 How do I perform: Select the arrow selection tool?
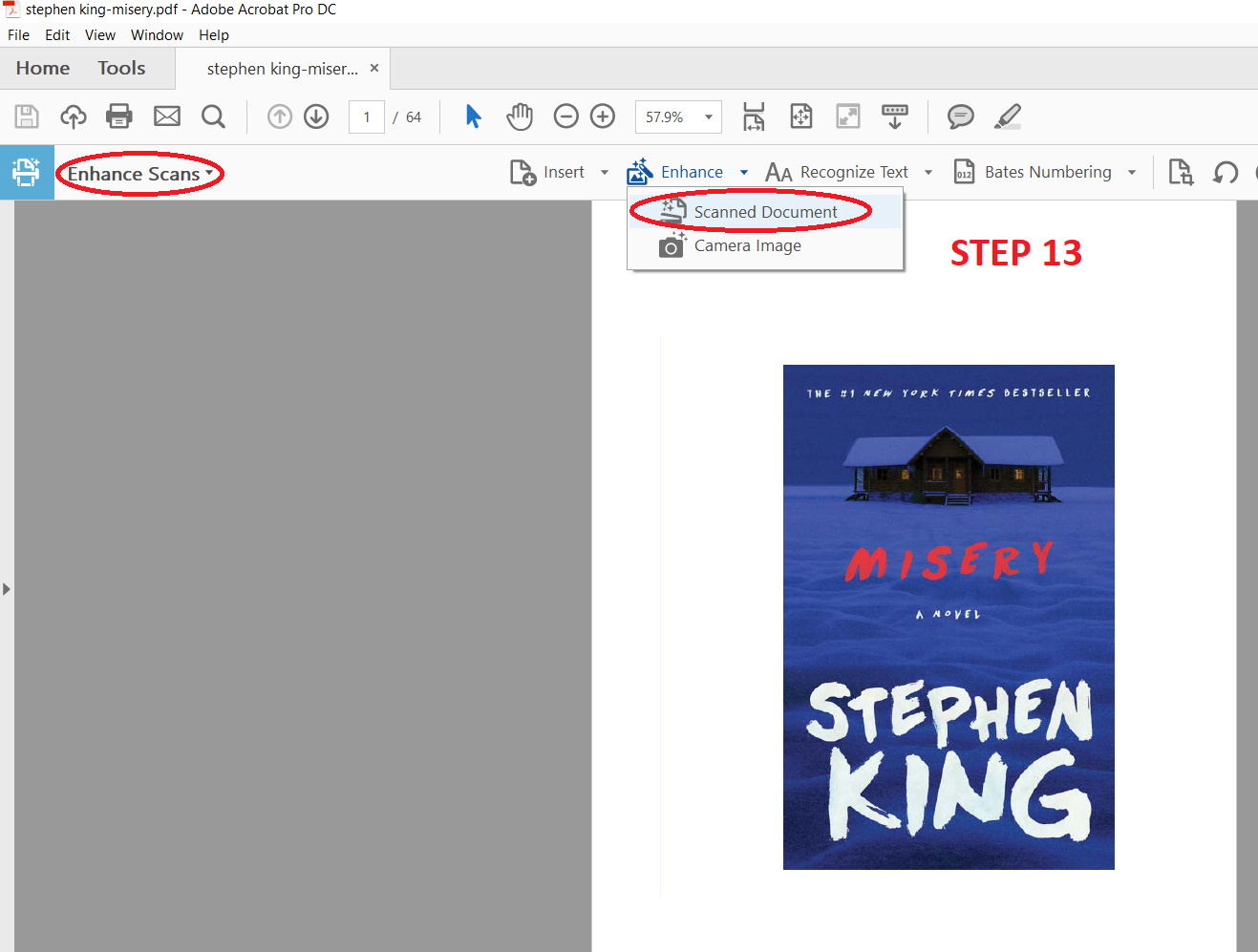(473, 116)
